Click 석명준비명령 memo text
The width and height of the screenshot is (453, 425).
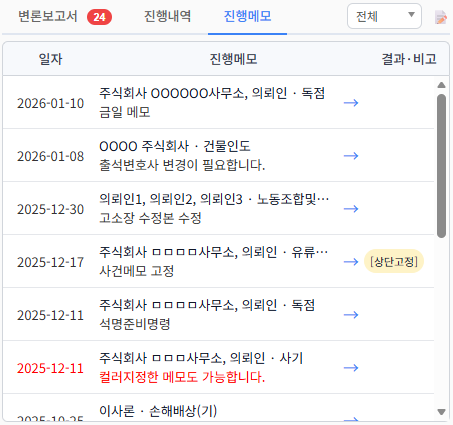(x=135, y=324)
